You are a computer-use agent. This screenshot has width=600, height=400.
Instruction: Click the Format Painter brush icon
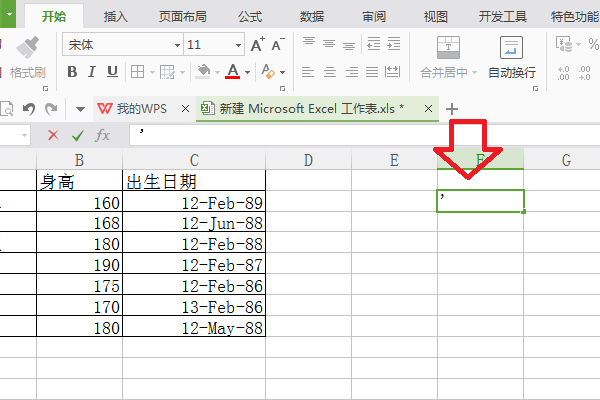pos(28,48)
